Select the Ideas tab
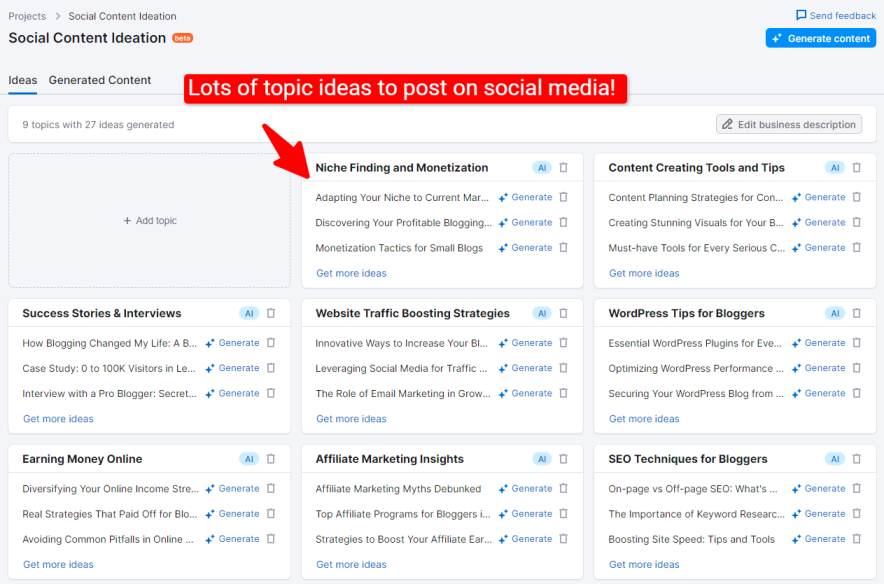Image resolution: width=884 pixels, height=584 pixels. (x=22, y=80)
